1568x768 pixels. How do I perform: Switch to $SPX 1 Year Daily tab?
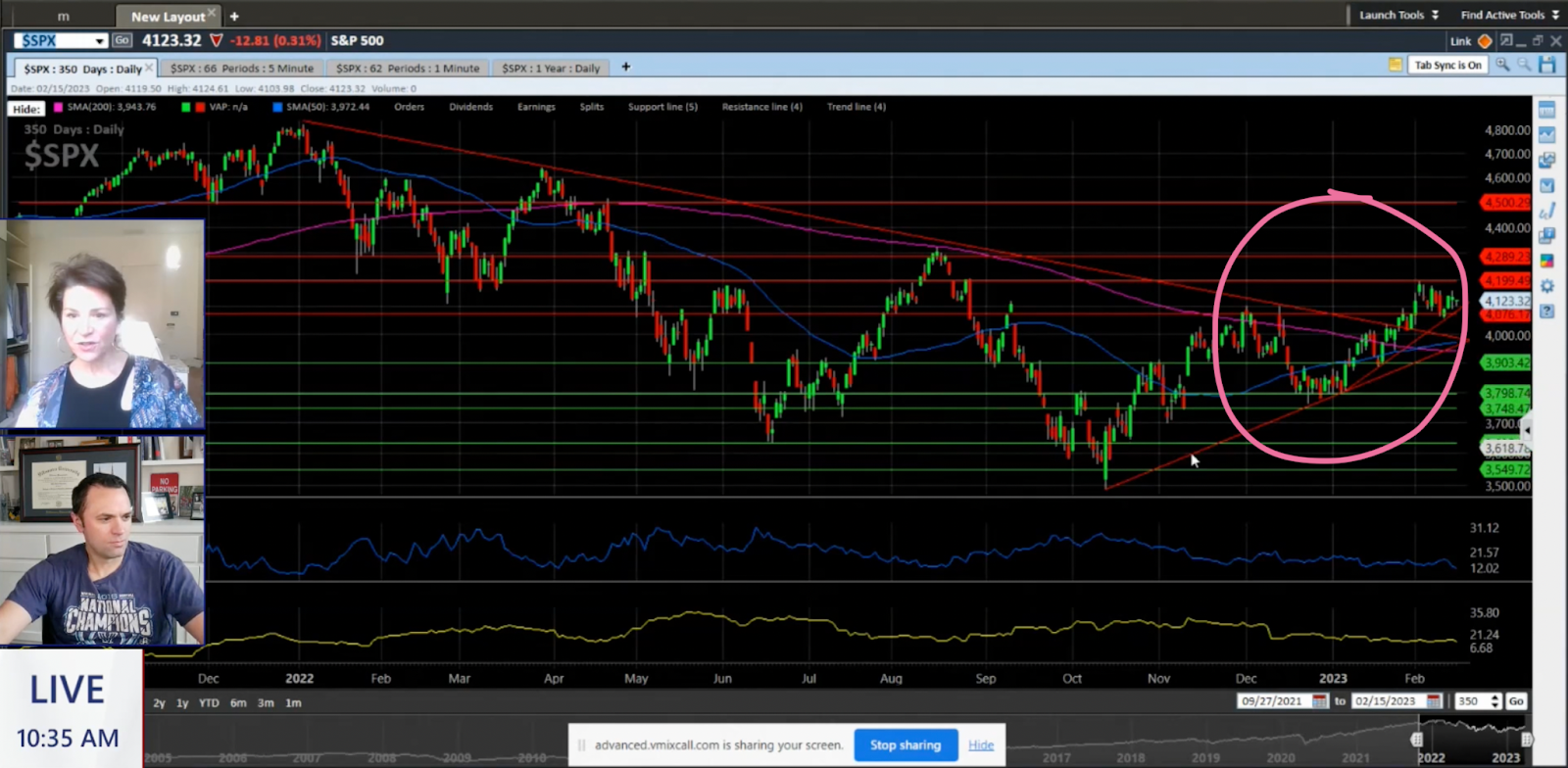pyautogui.click(x=551, y=69)
